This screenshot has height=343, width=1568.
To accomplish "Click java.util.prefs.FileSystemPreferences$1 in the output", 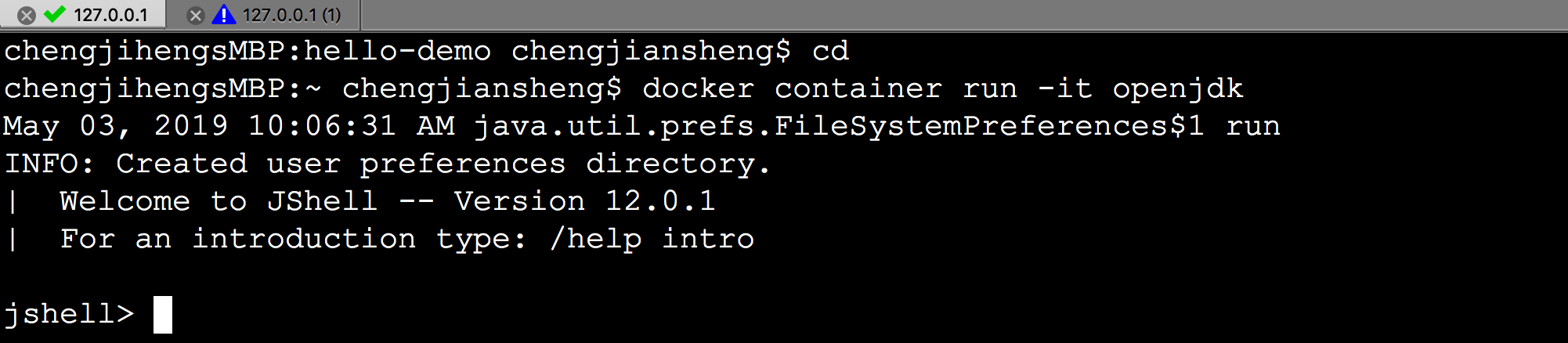I will tap(839, 126).
